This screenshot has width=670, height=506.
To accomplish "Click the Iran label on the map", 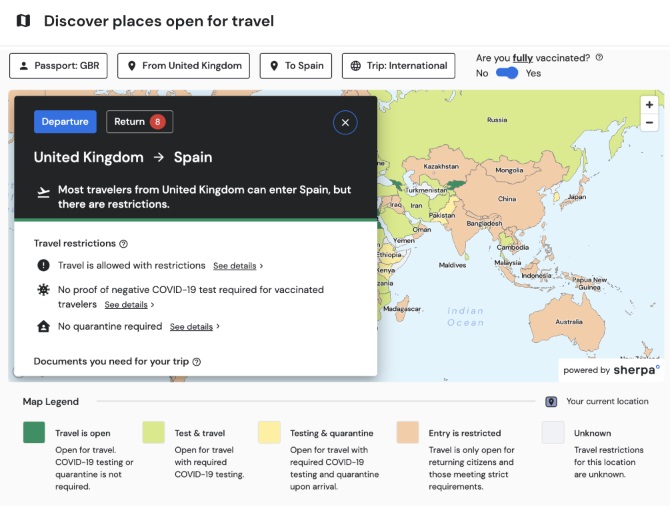I will tap(416, 206).
